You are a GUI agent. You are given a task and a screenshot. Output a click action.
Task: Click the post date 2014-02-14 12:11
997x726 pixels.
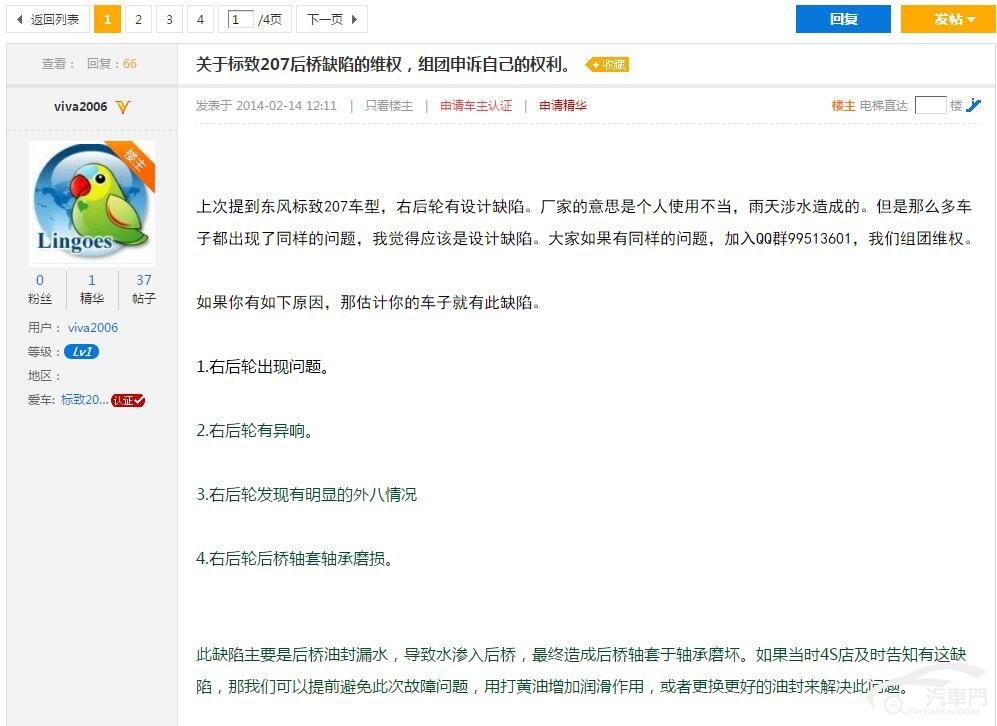click(x=286, y=106)
